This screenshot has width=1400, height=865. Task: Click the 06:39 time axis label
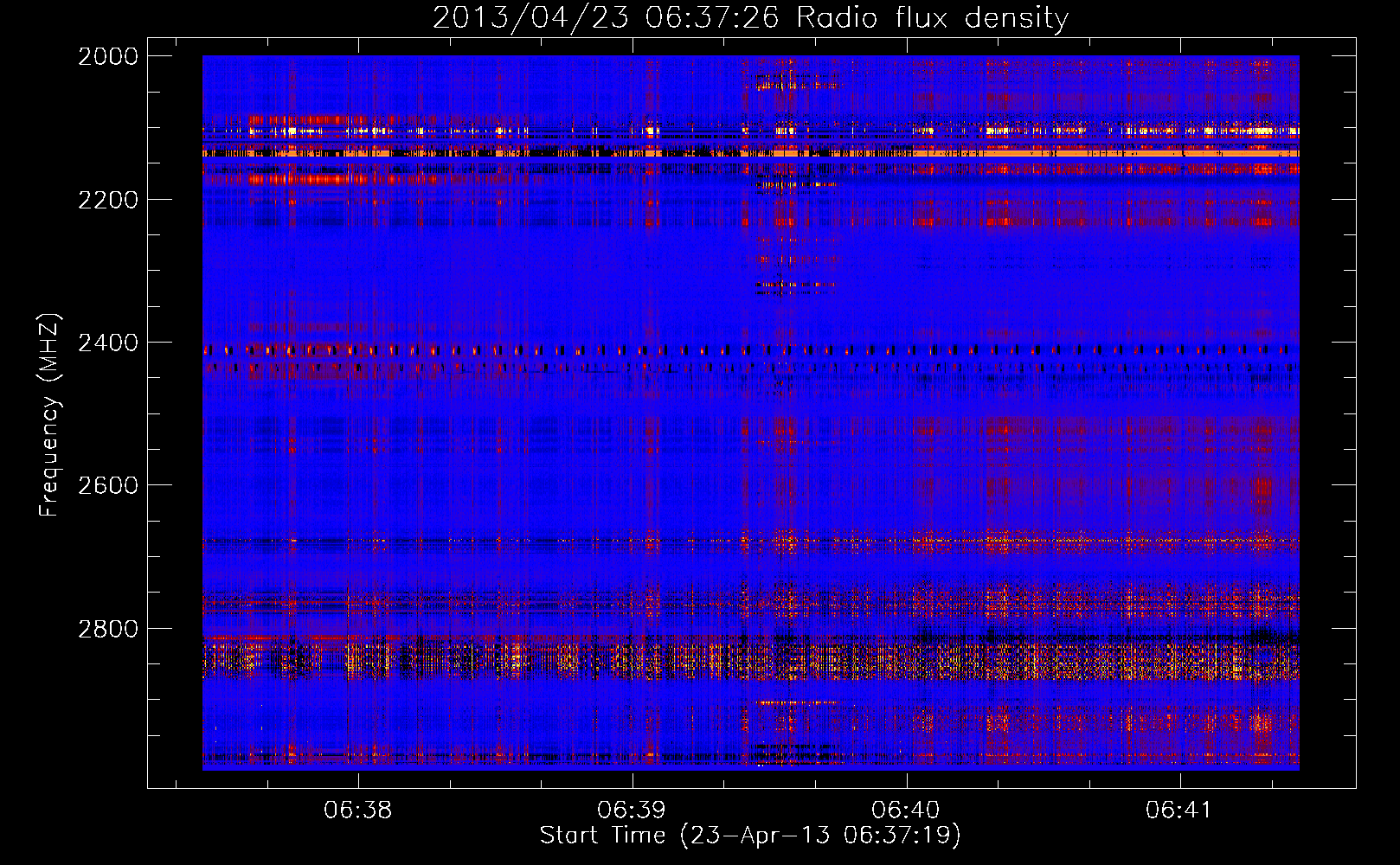[x=632, y=811]
